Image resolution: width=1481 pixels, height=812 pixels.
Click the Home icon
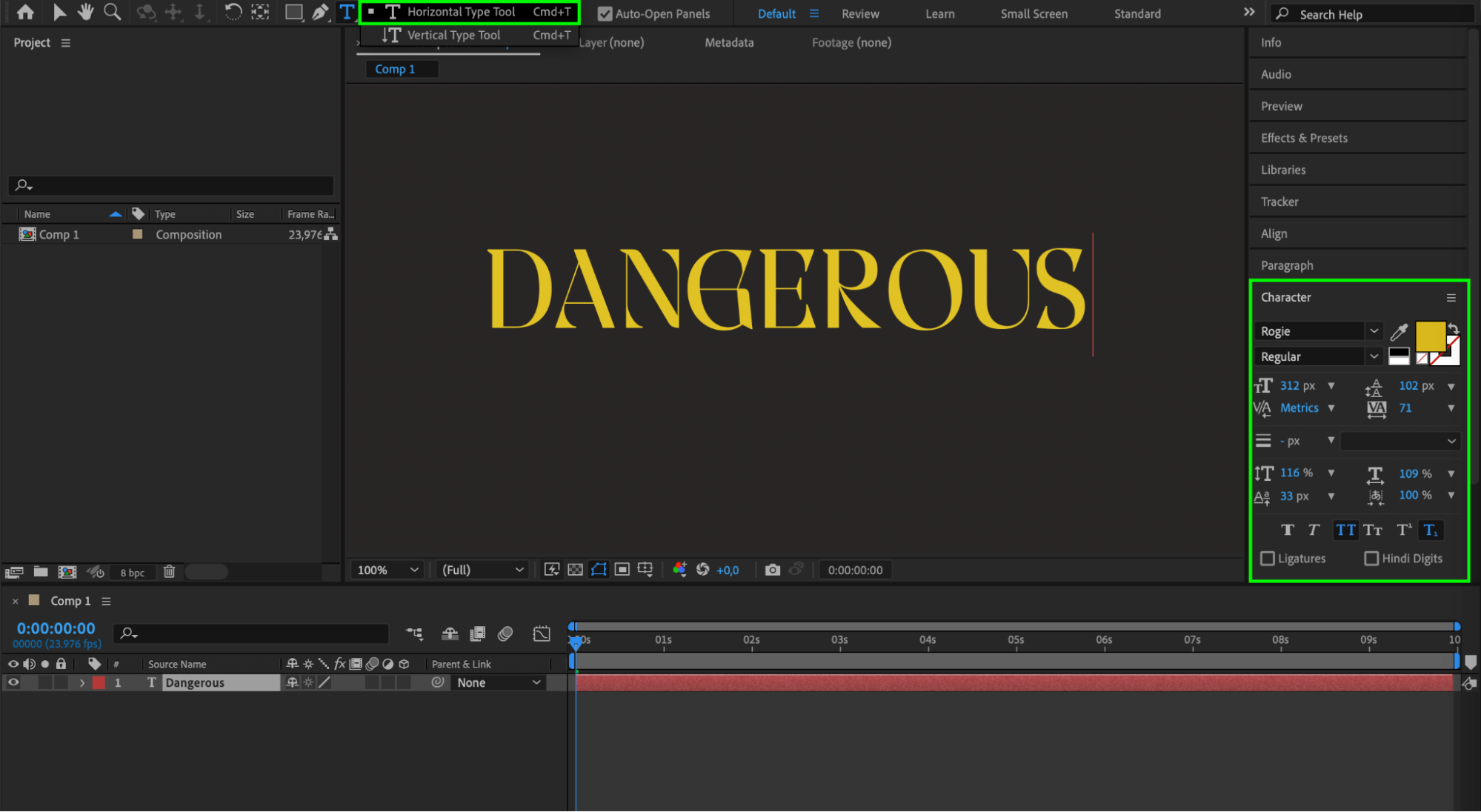[x=25, y=12]
